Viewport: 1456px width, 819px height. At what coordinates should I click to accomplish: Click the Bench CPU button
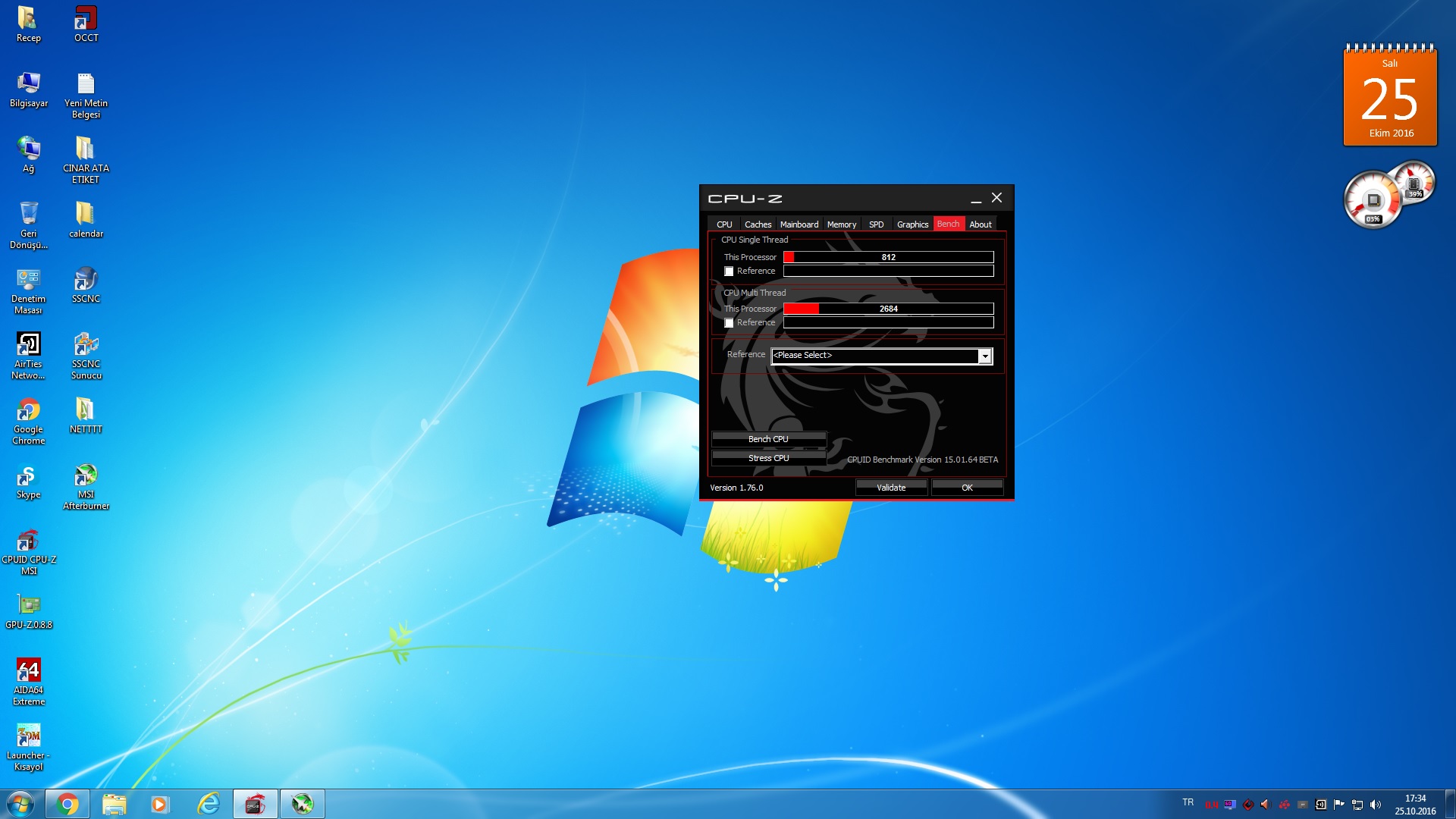768,439
